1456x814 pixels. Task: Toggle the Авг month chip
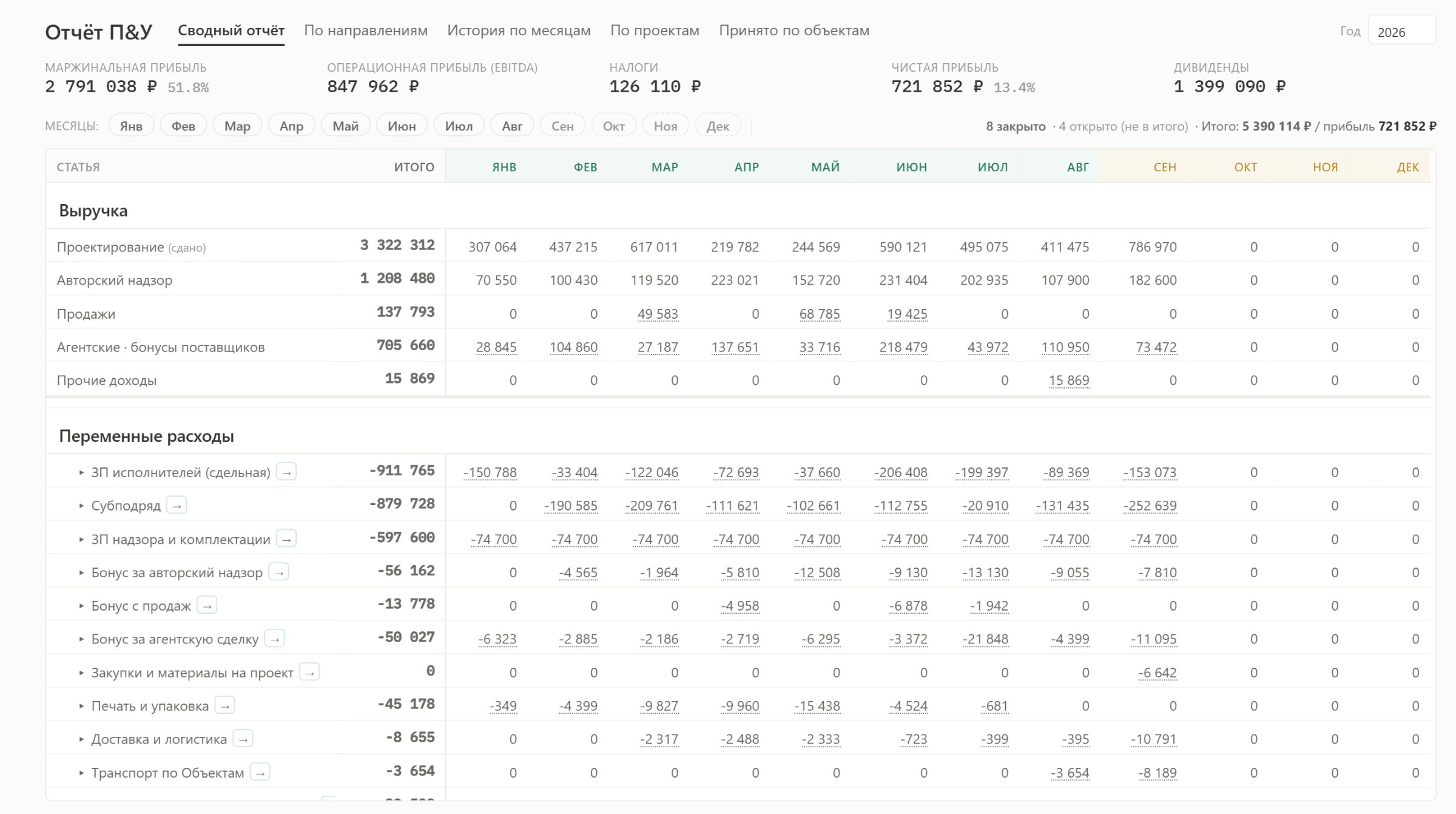pyautogui.click(x=512, y=126)
